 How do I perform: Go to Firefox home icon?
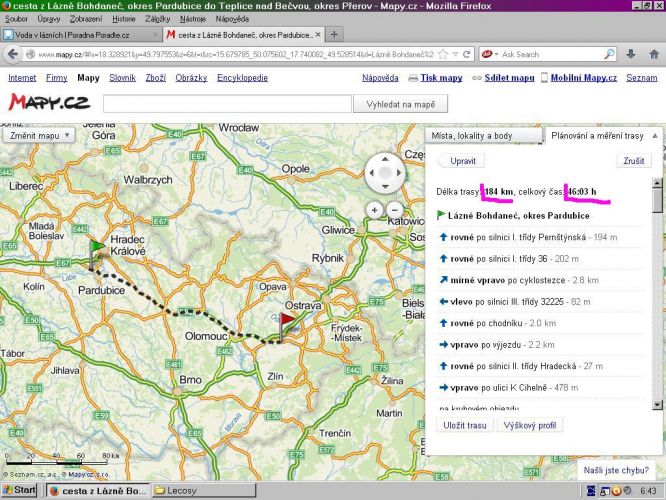click(654, 54)
